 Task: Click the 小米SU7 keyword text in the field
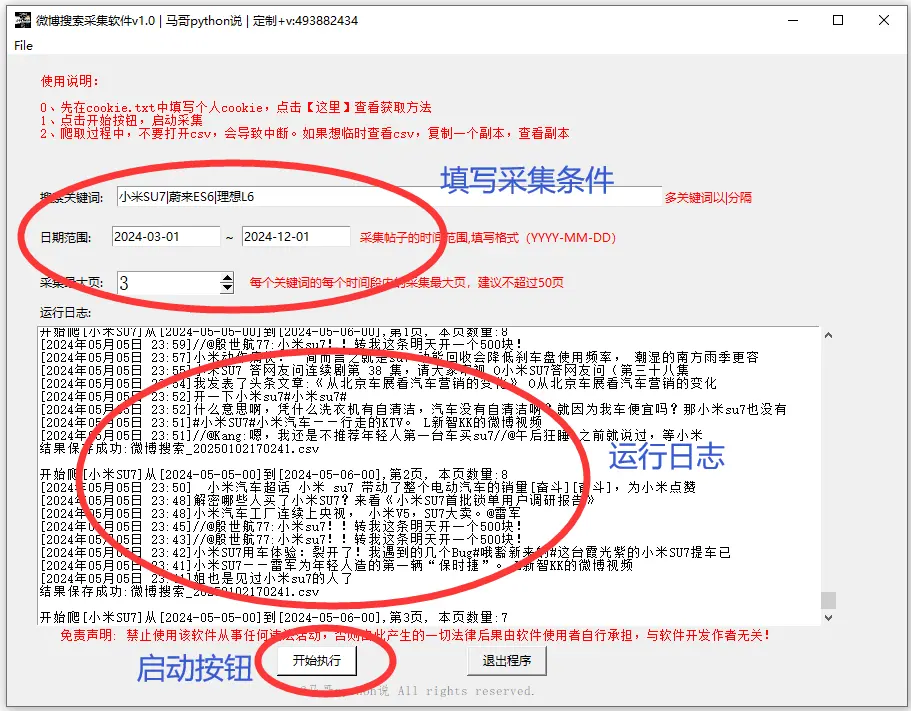pyautogui.click(x=140, y=198)
